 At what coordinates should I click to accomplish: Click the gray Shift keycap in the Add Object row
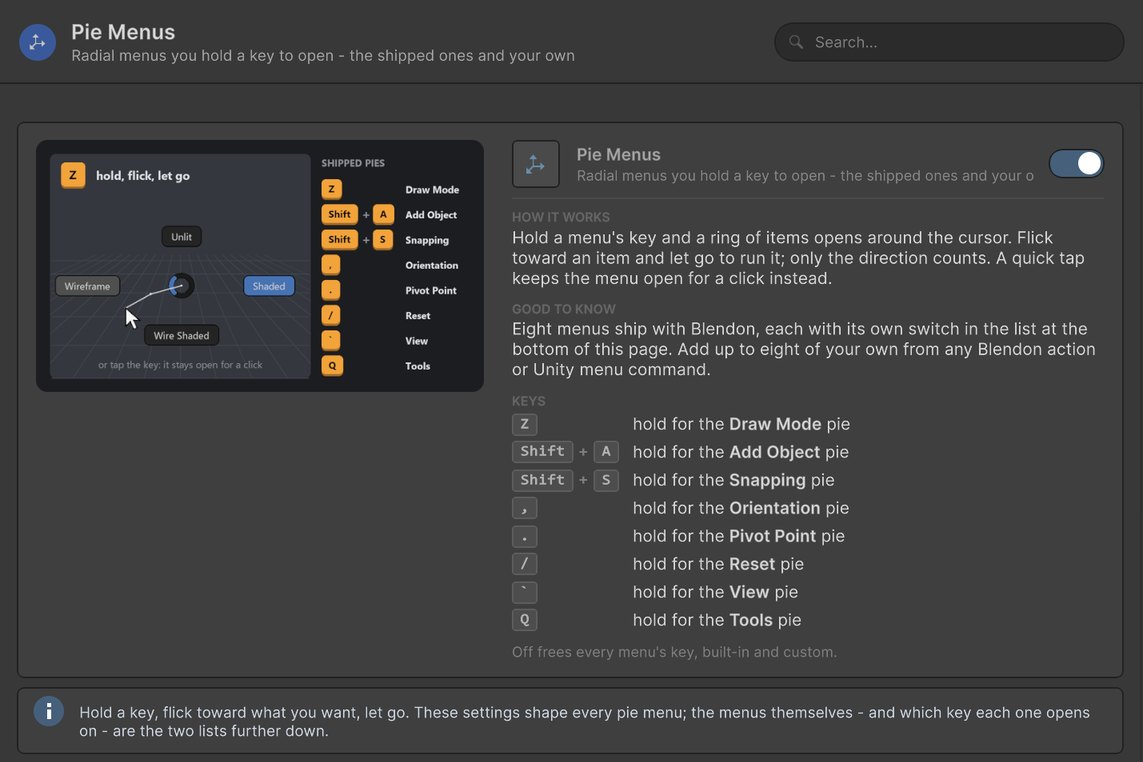coord(542,452)
